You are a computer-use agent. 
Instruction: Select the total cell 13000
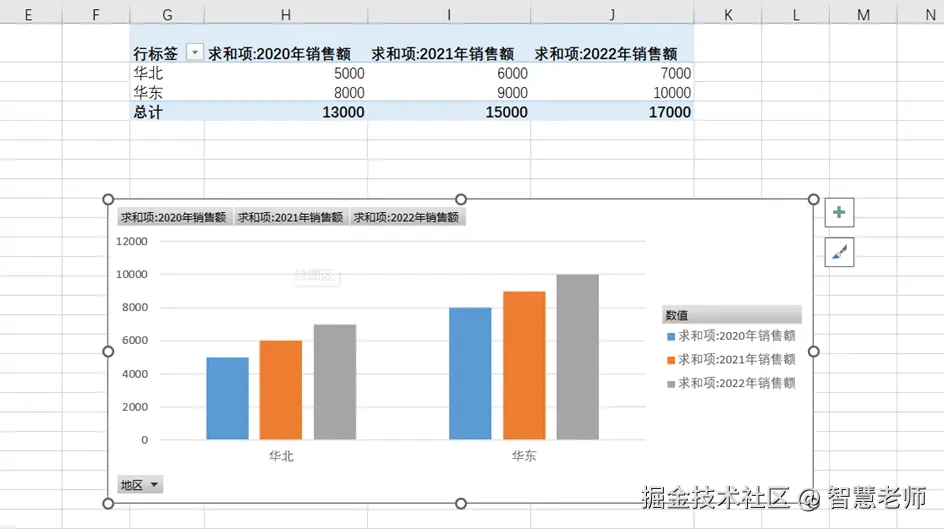pos(286,112)
